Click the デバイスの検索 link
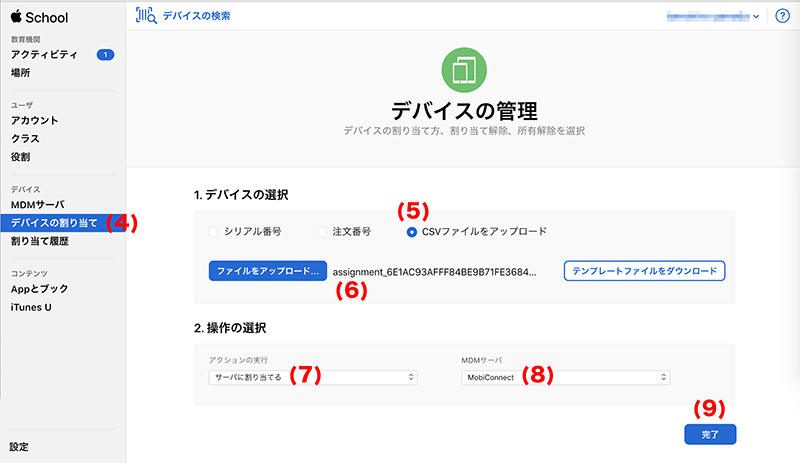 click(x=196, y=16)
